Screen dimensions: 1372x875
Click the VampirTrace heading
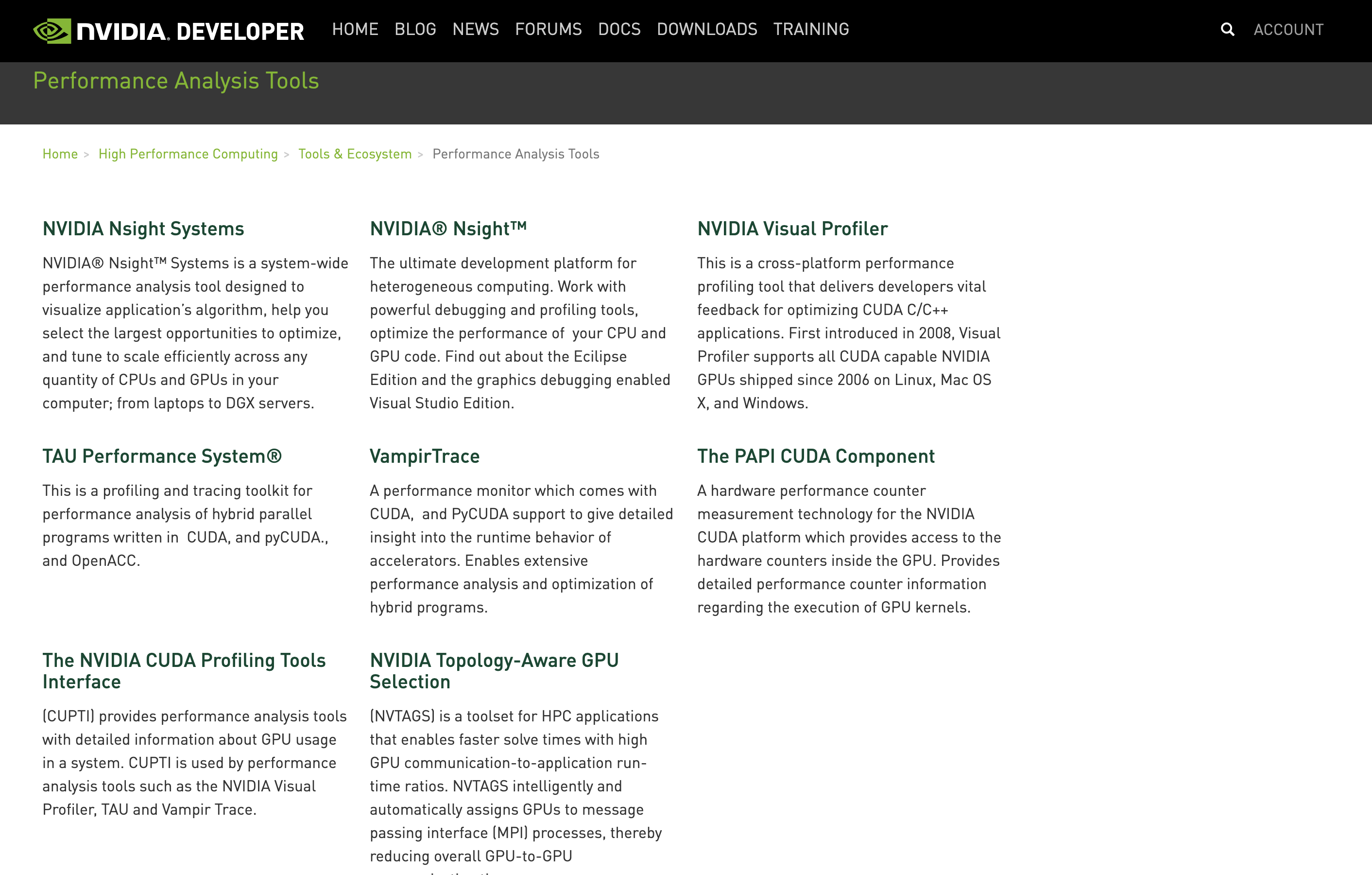point(425,456)
